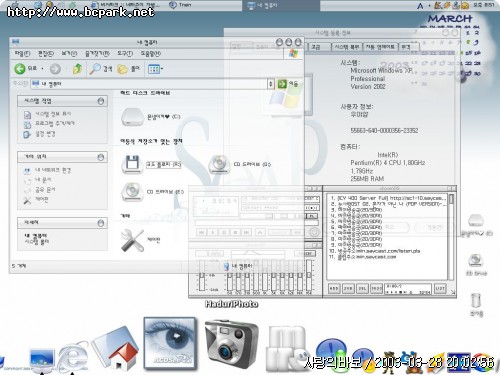Open the 편집(E) menu
Viewport: 500px width, 375px height.
pyautogui.click(x=46, y=53)
